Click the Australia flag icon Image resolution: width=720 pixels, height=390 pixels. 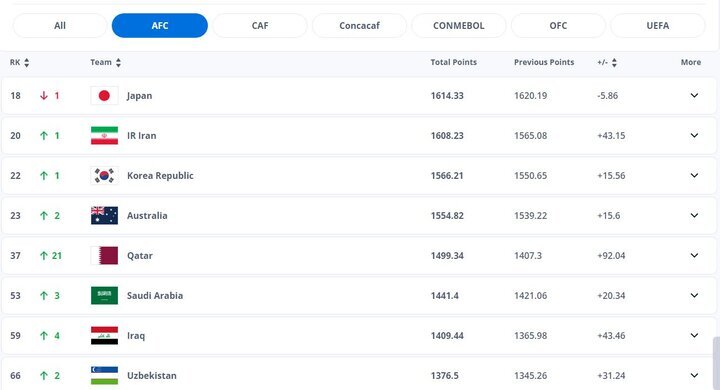(x=104, y=215)
